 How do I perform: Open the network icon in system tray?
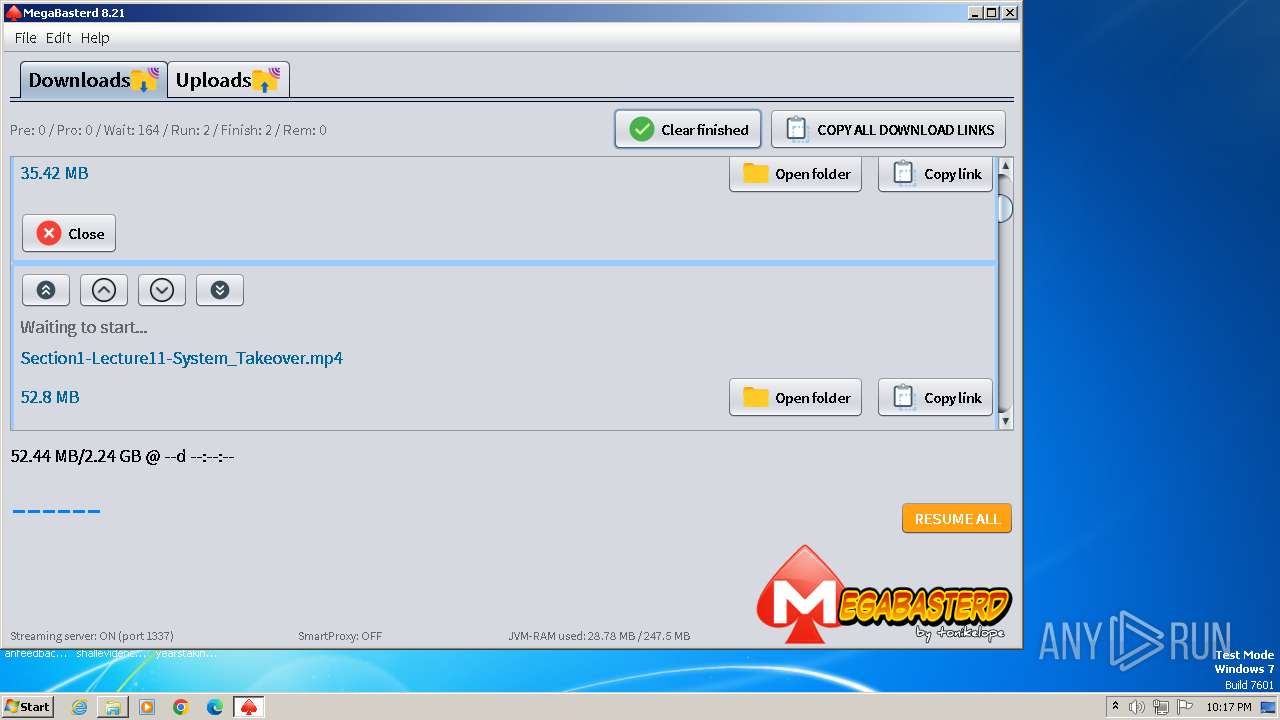point(1161,707)
